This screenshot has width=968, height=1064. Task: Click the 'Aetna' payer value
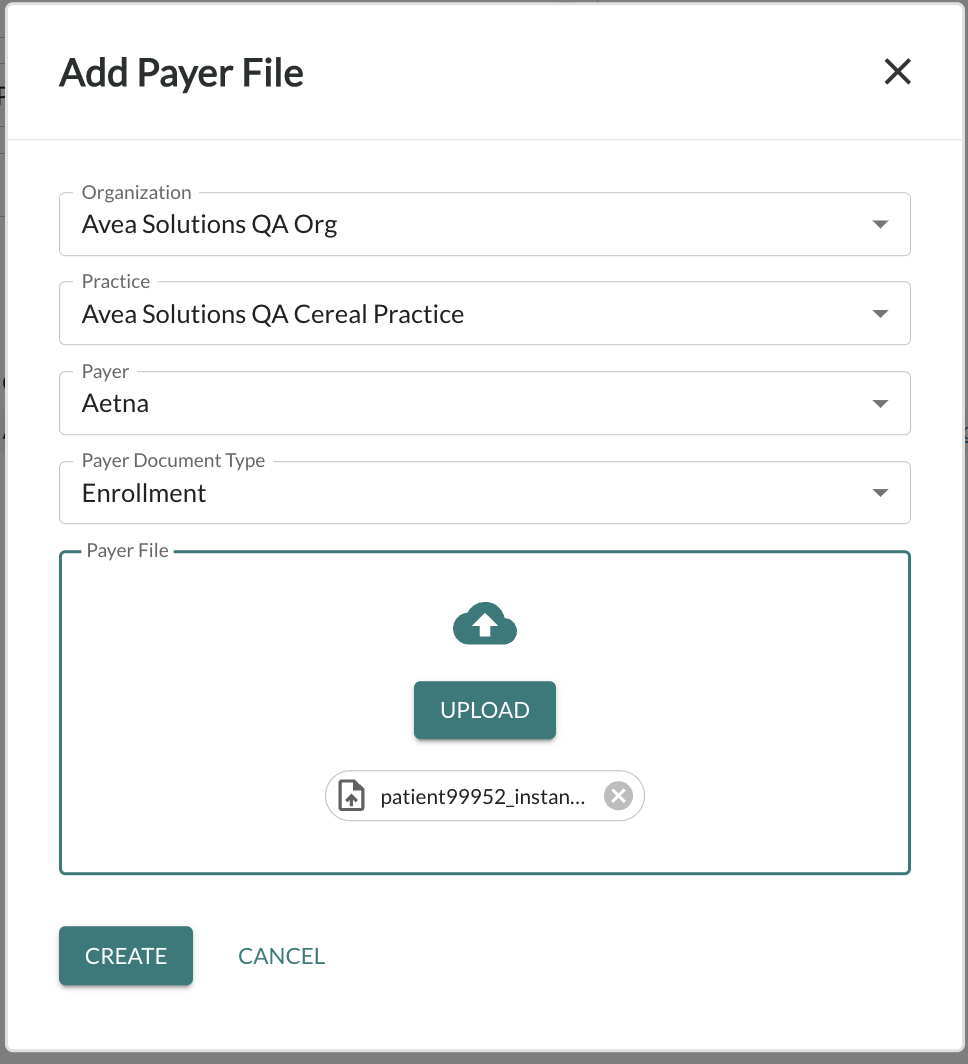[x=115, y=404]
